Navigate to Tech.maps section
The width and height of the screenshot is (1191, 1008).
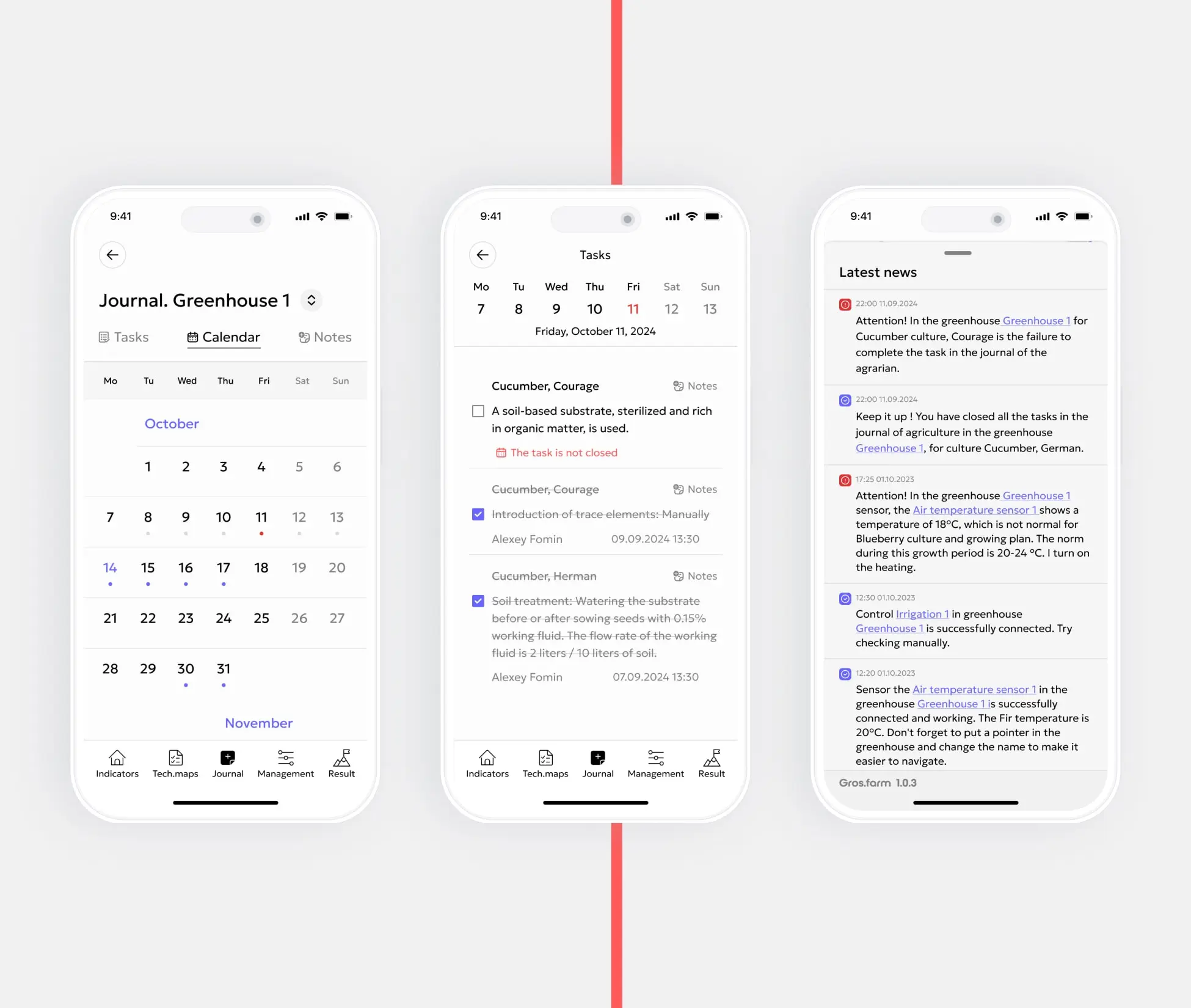(x=174, y=763)
